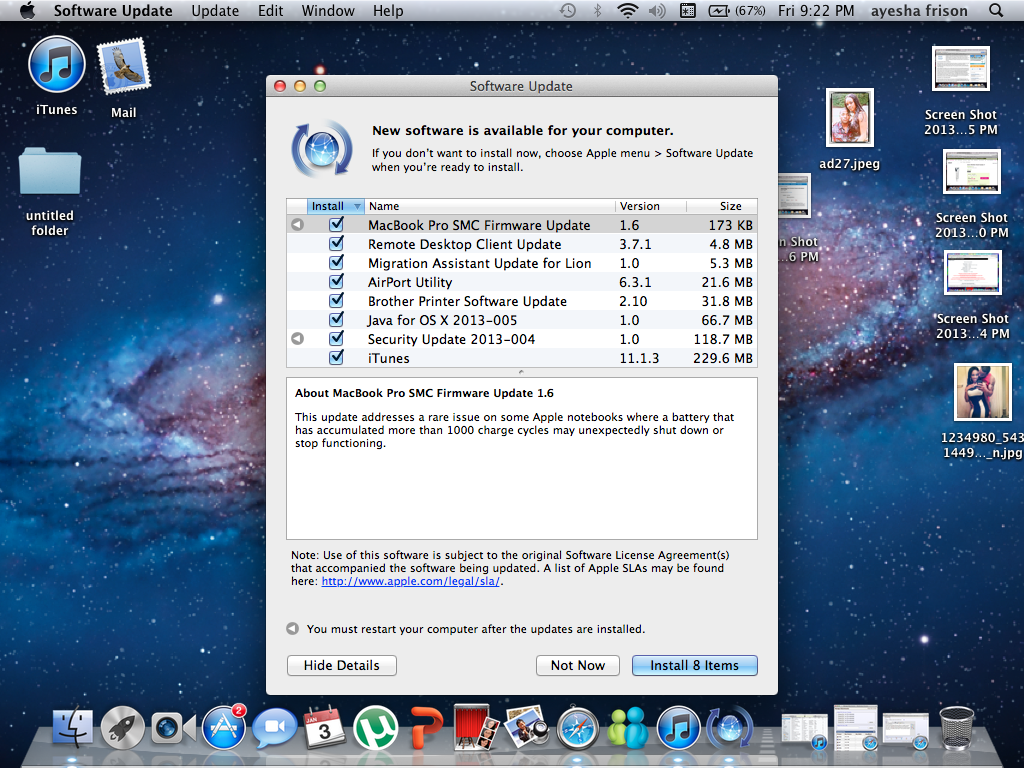Select Screen Shot 2013...5 PM thumbnail
This screenshot has height=768, width=1024.
pos(961,68)
